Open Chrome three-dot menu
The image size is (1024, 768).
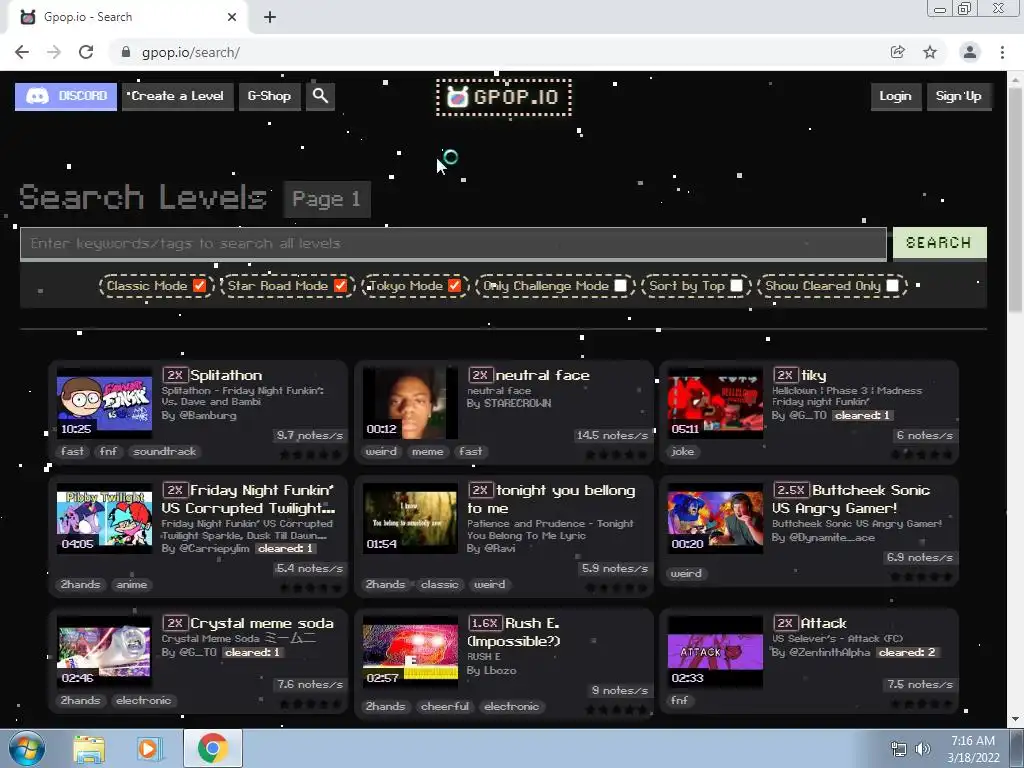(x=1002, y=52)
